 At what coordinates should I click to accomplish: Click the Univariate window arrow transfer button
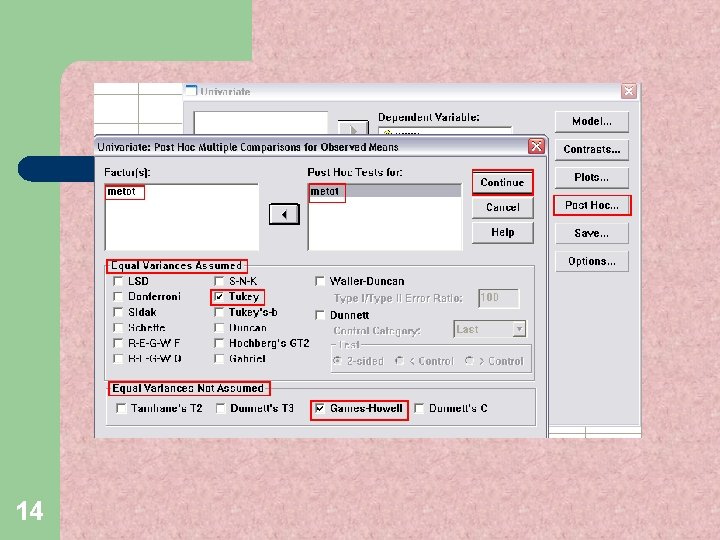click(x=353, y=129)
